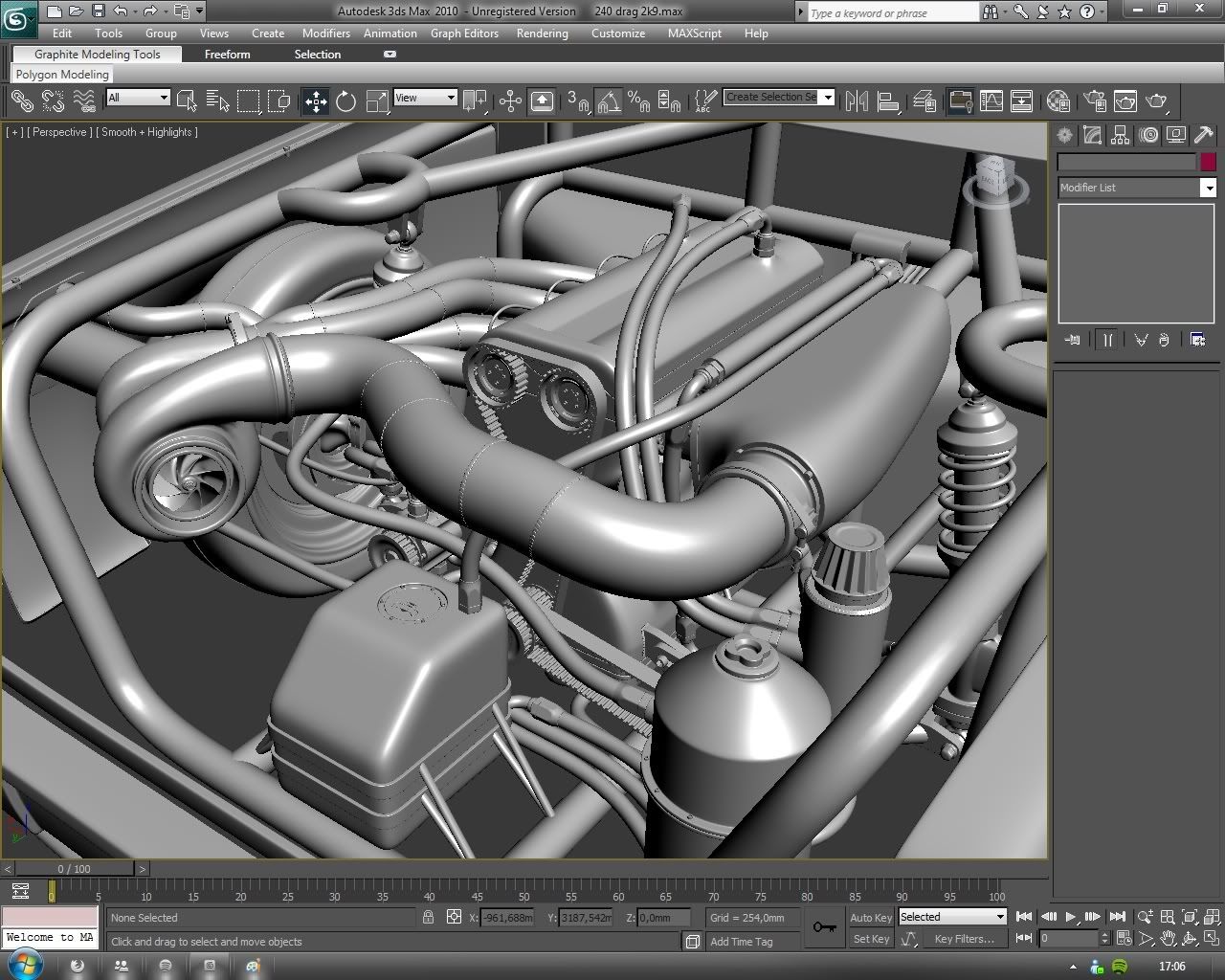Open the Render Setup teapot icon

1095,100
